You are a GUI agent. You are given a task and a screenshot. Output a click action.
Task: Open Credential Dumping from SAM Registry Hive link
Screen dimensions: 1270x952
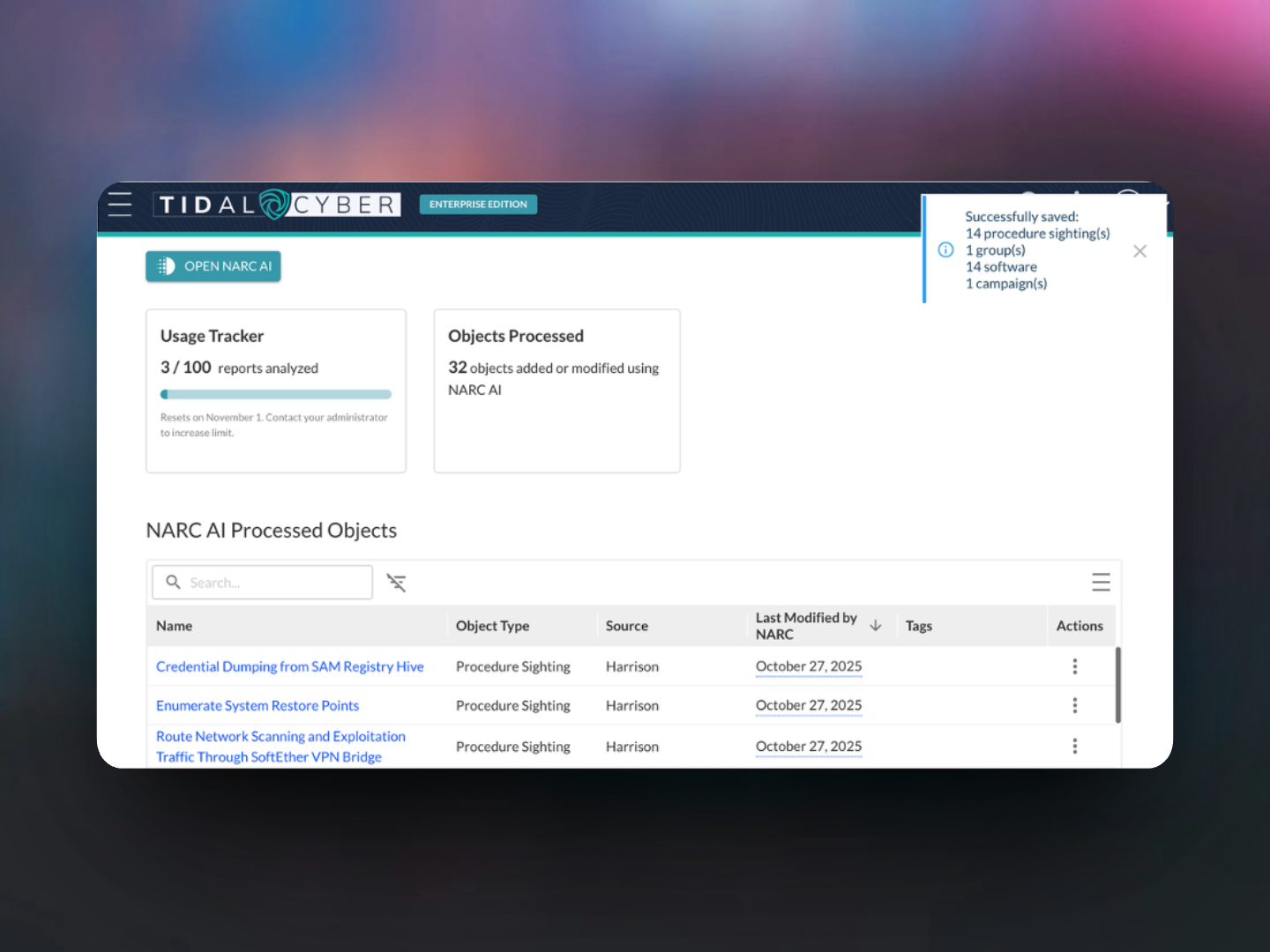tap(289, 666)
